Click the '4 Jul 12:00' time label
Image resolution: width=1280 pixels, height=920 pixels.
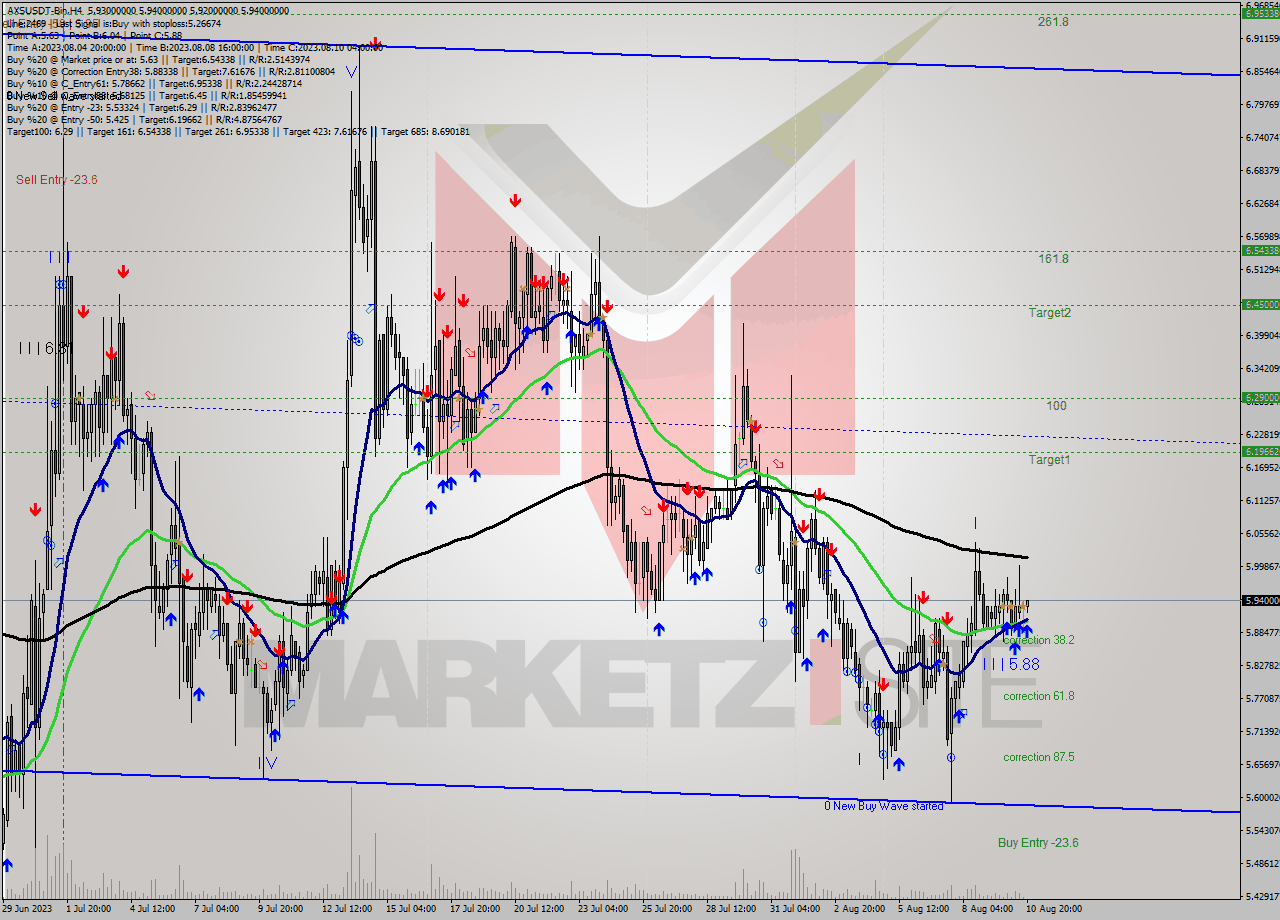pyautogui.click(x=152, y=909)
